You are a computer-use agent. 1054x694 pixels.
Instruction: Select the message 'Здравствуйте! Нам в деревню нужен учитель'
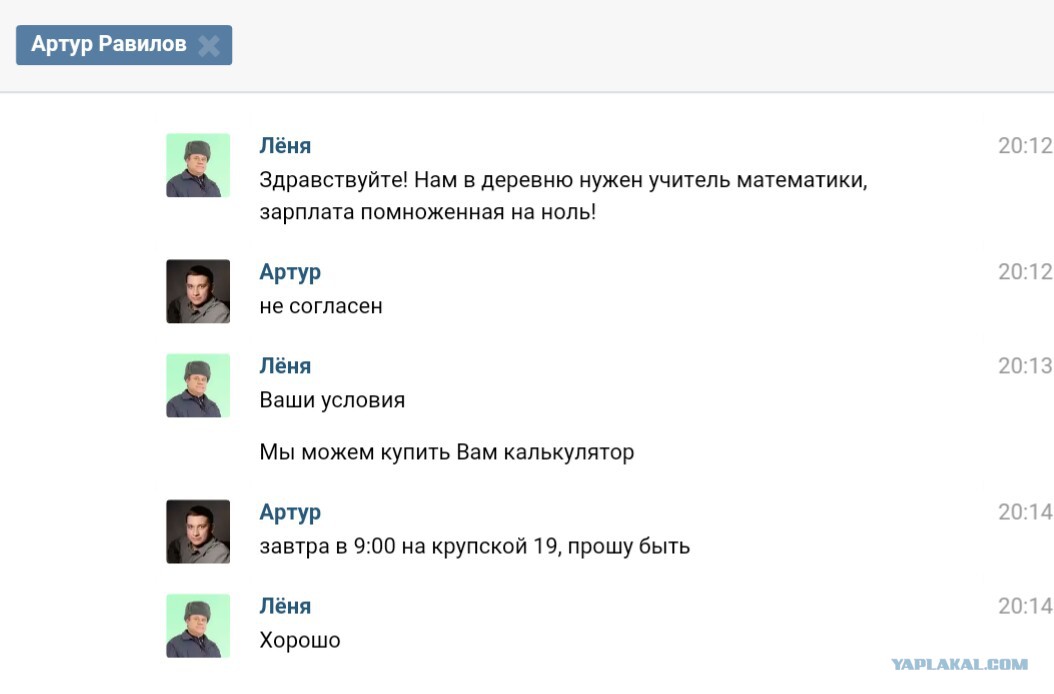563,196
